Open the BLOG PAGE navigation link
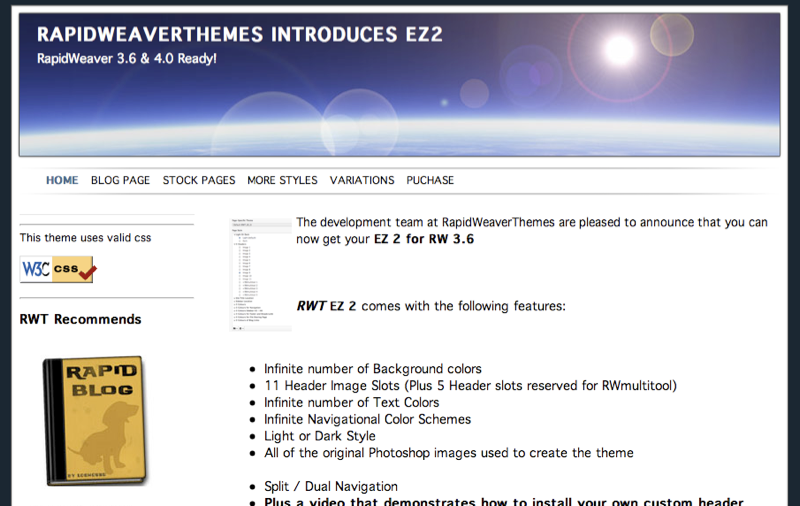The height and width of the screenshot is (506, 800). [120, 180]
